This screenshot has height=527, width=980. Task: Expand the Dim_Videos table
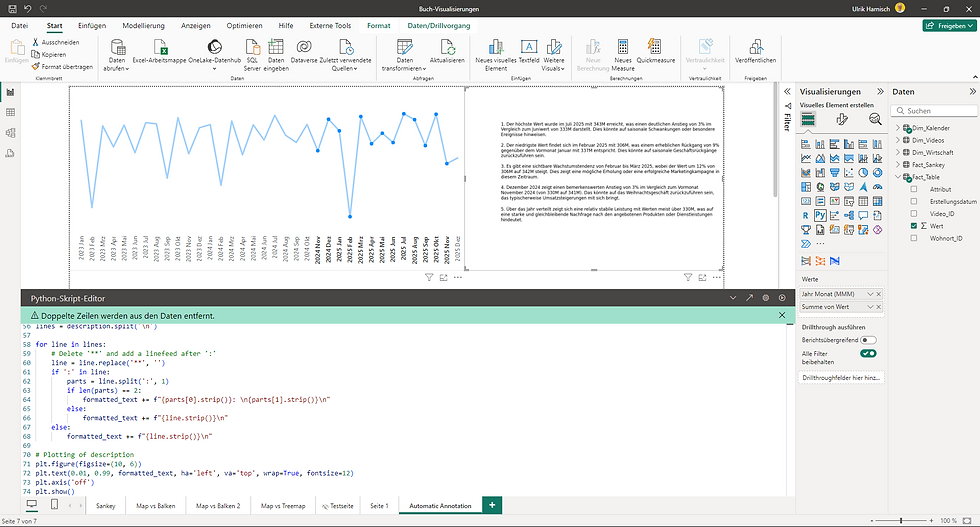[898, 140]
